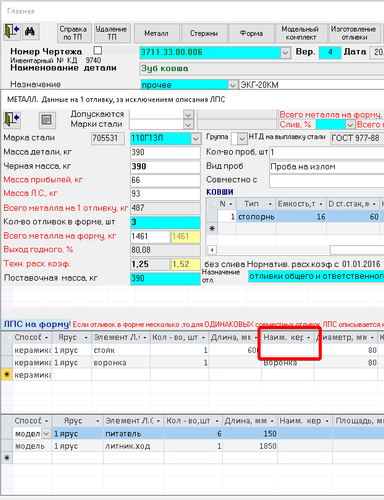Open Изготовление отливки section
This screenshot has width=384, height=500.
coord(354,33)
